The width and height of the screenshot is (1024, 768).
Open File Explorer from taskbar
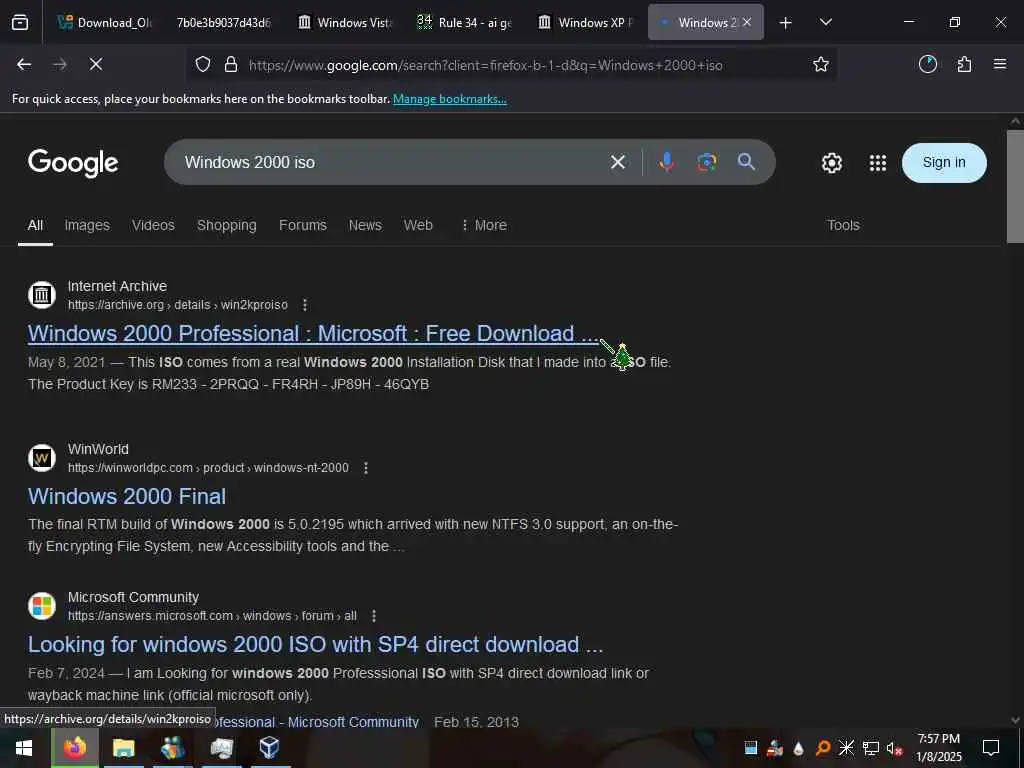(x=123, y=748)
